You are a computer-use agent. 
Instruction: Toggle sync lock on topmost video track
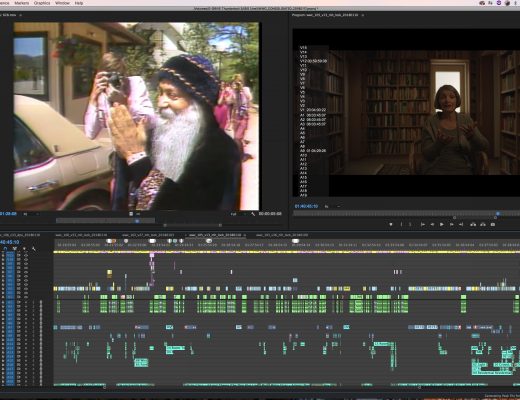point(19,255)
